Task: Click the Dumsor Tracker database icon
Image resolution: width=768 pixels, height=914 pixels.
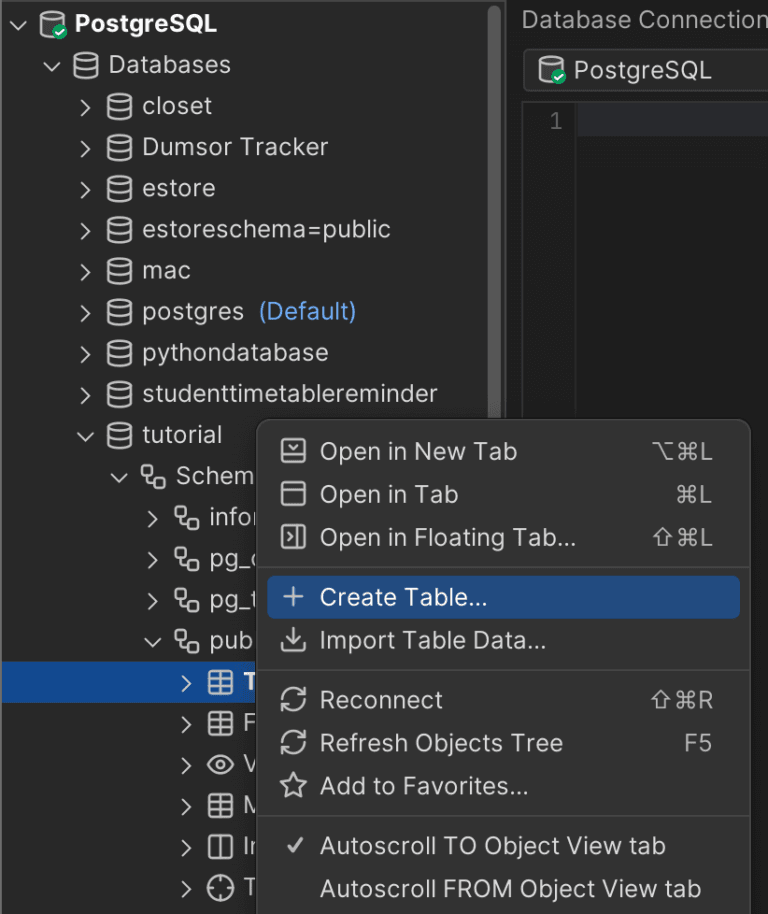Action: (119, 147)
